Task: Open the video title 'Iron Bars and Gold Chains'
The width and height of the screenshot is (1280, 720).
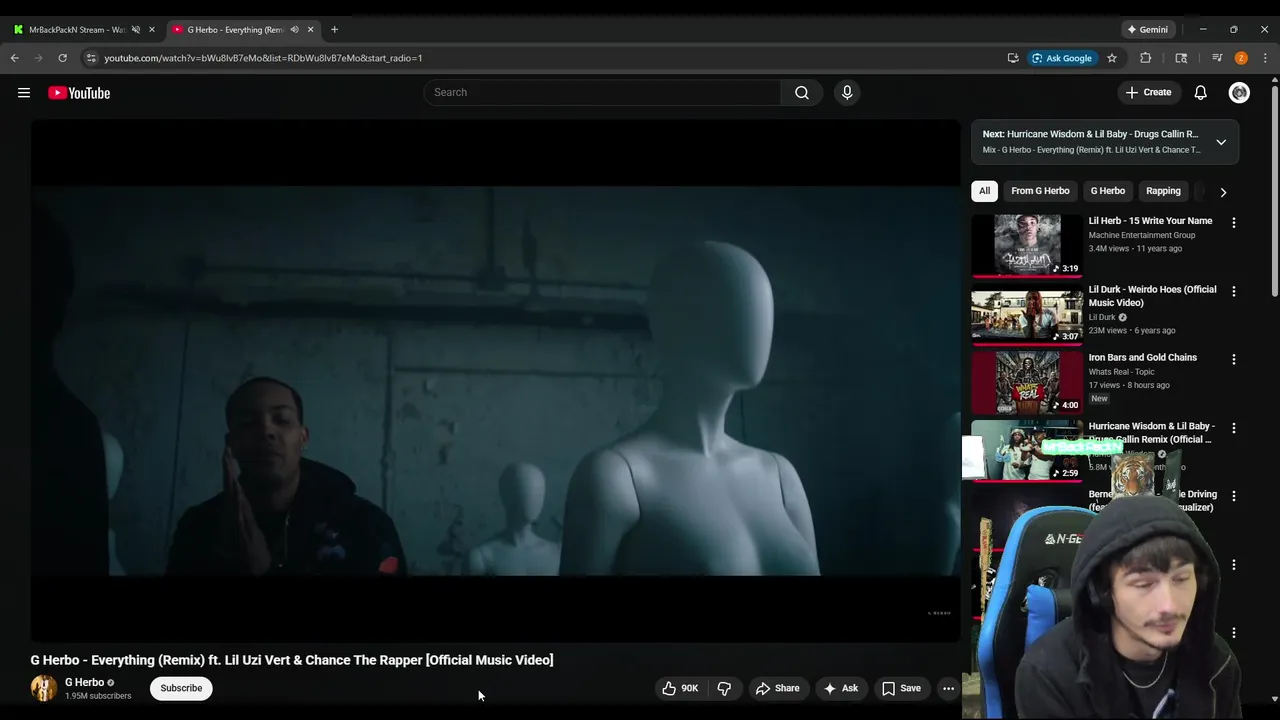Action: (x=1143, y=358)
